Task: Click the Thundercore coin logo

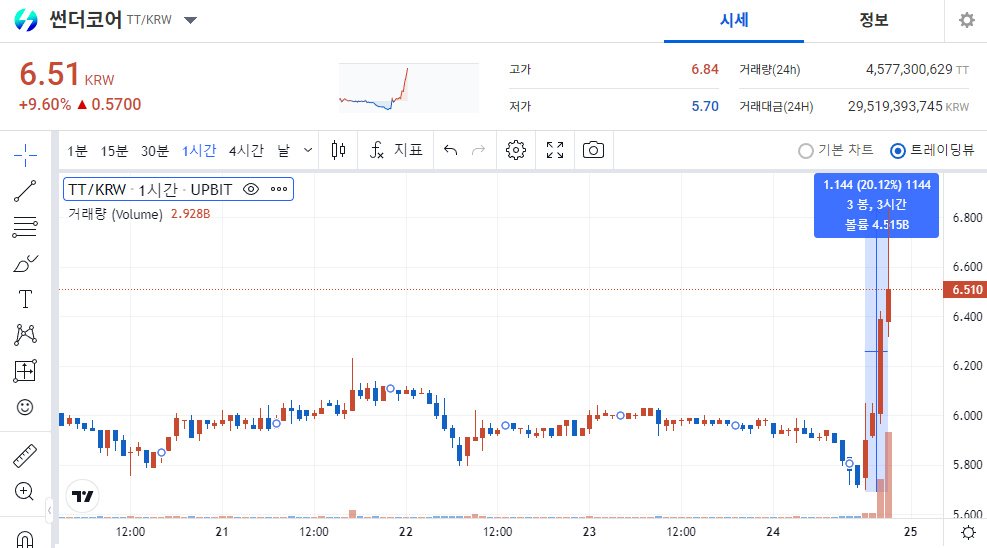Action: click(26, 20)
